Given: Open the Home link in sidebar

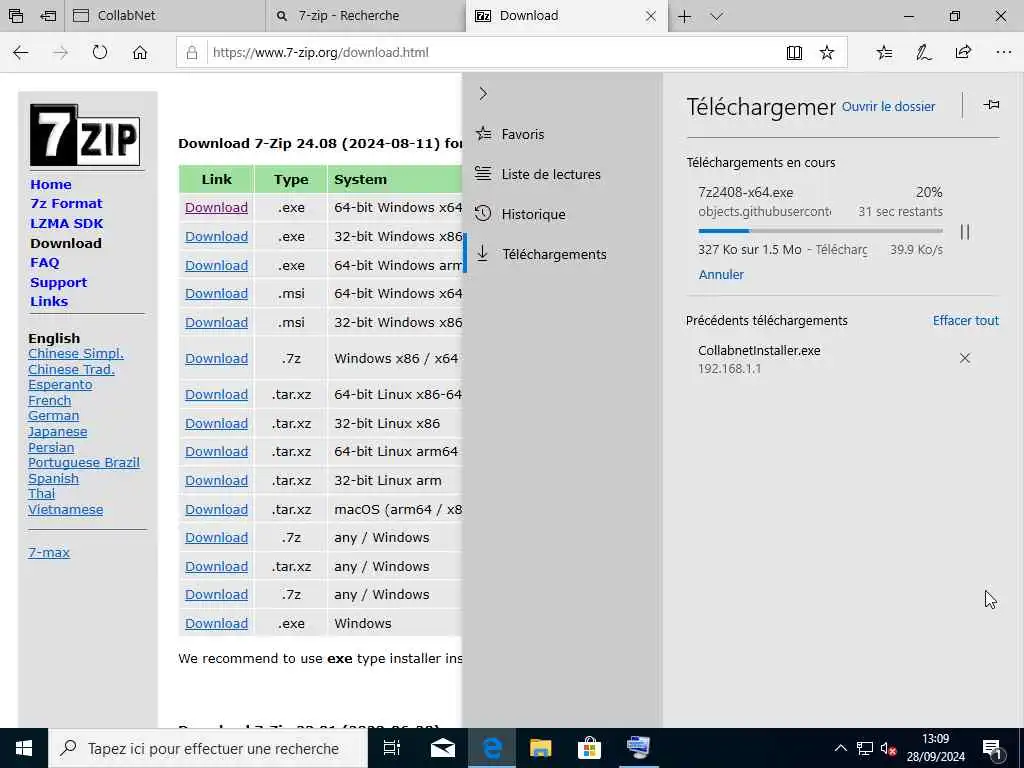Looking at the screenshot, I should [51, 185].
